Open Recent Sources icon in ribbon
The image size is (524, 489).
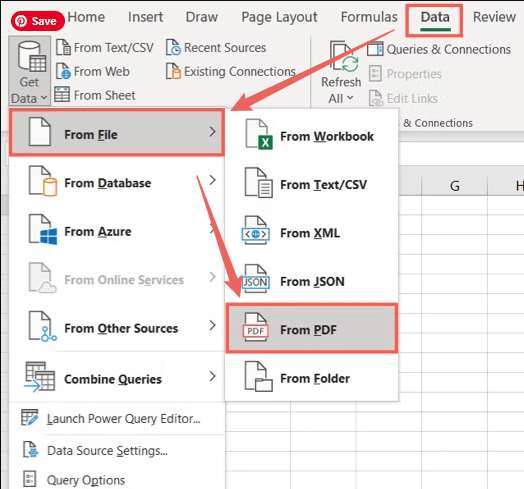click(x=173, y=47)
